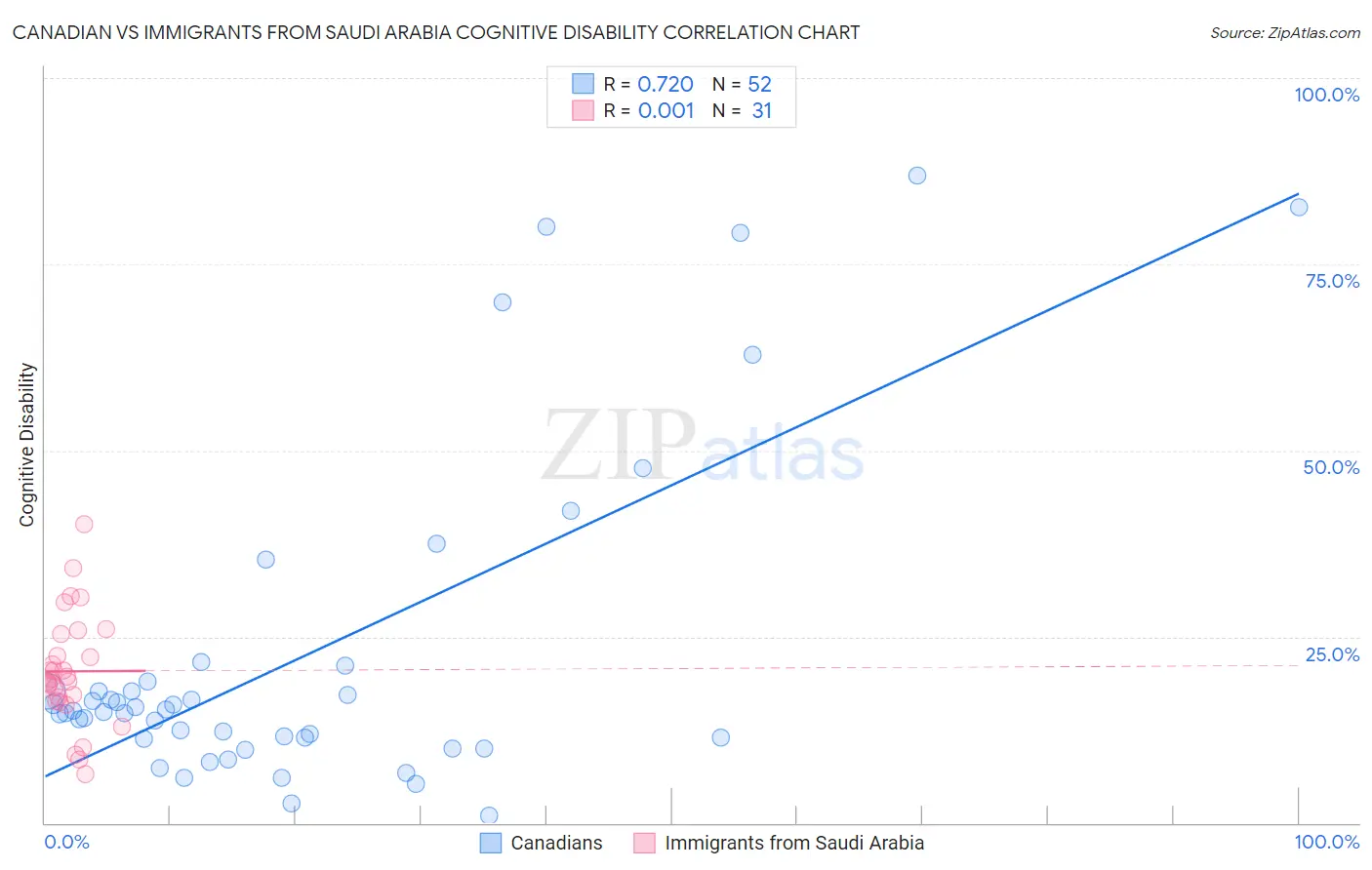Click the N = 52 value in legend

pyautogui.click(x=742, y=84)
